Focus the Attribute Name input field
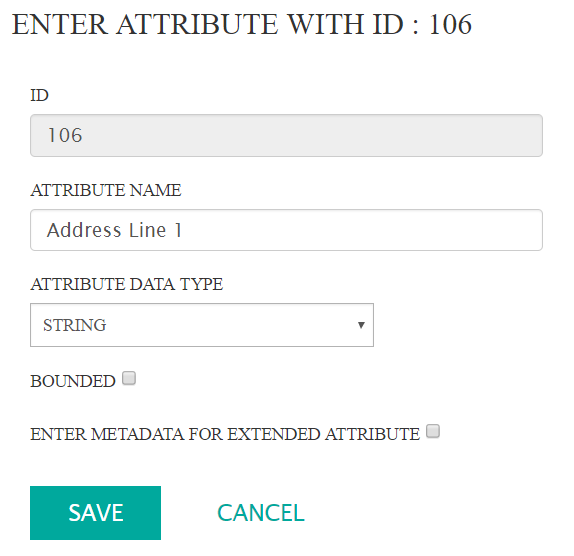Screen dimensions: 574x556 [x=286, y=230]
